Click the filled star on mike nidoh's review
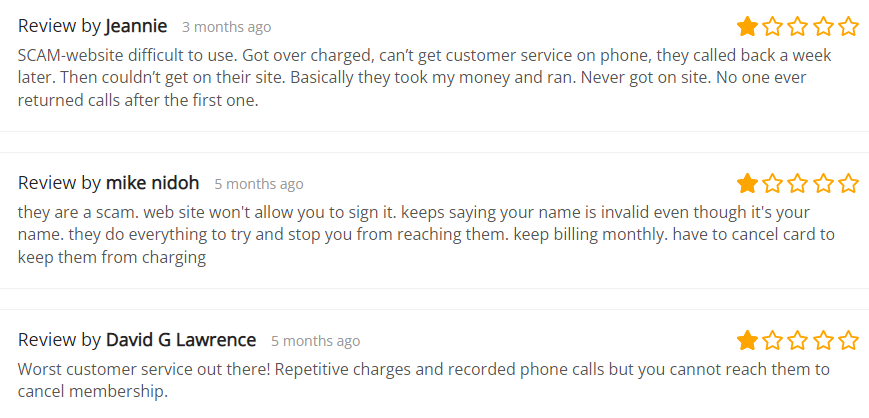The width and height of the screenshot is (869, 418). pos(747,183)
